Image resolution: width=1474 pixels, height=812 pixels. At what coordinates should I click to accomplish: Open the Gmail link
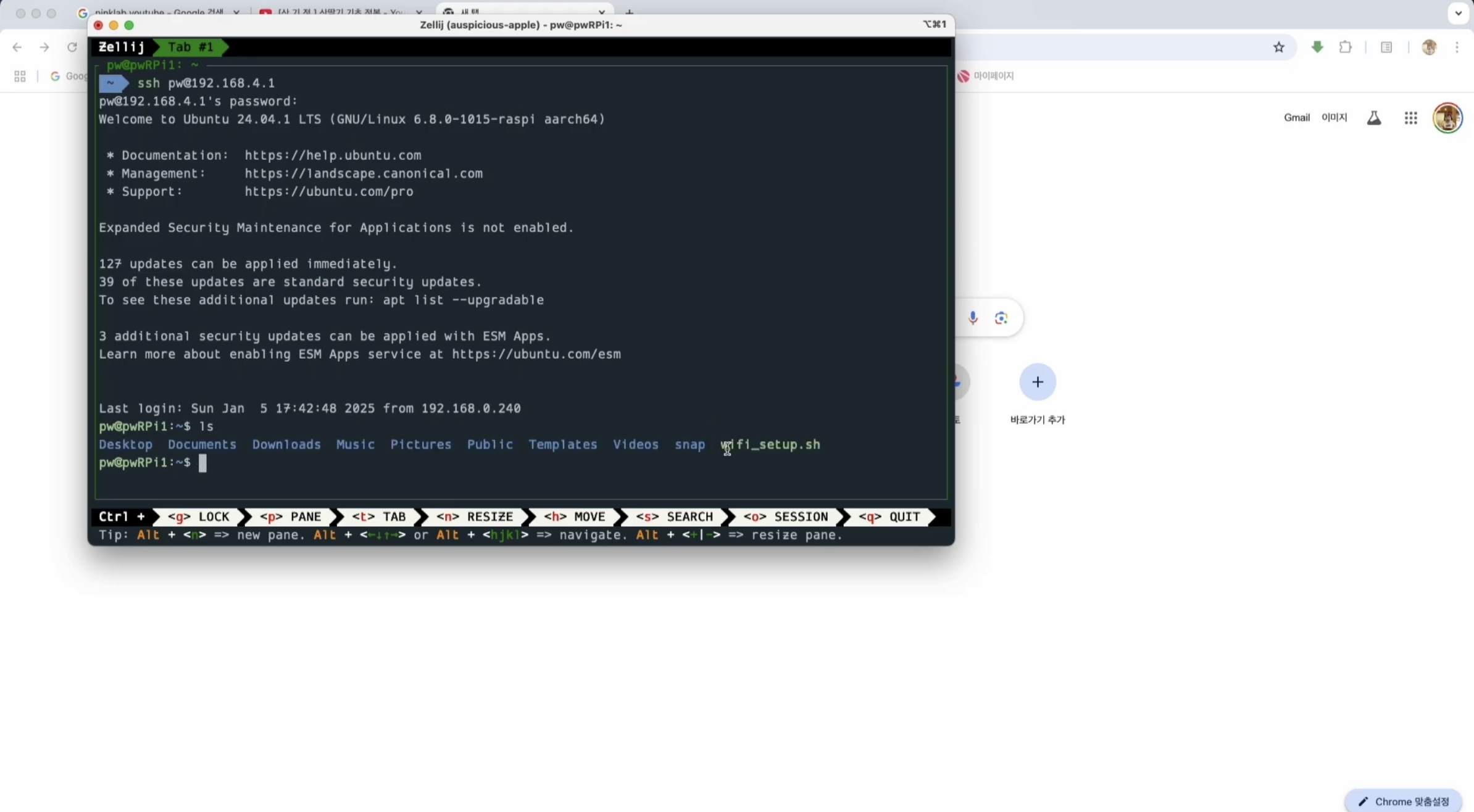[1296, 118]
